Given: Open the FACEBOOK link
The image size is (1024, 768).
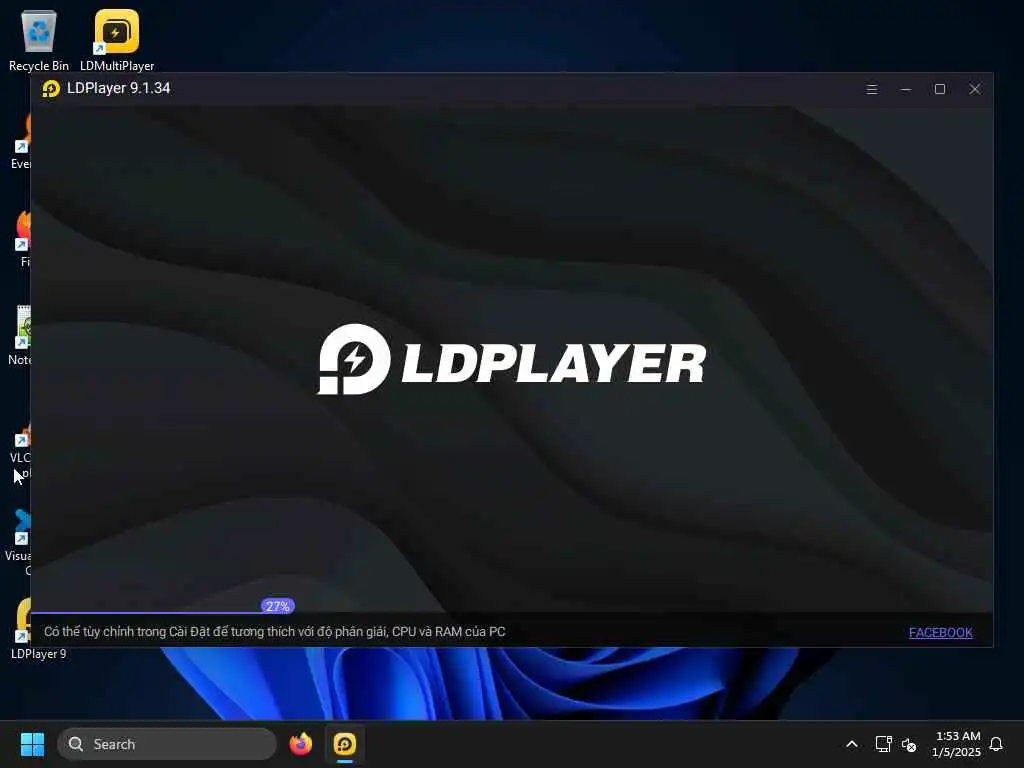Looking at the screenshot, I should pyautogui.click(x=940, y=632).
